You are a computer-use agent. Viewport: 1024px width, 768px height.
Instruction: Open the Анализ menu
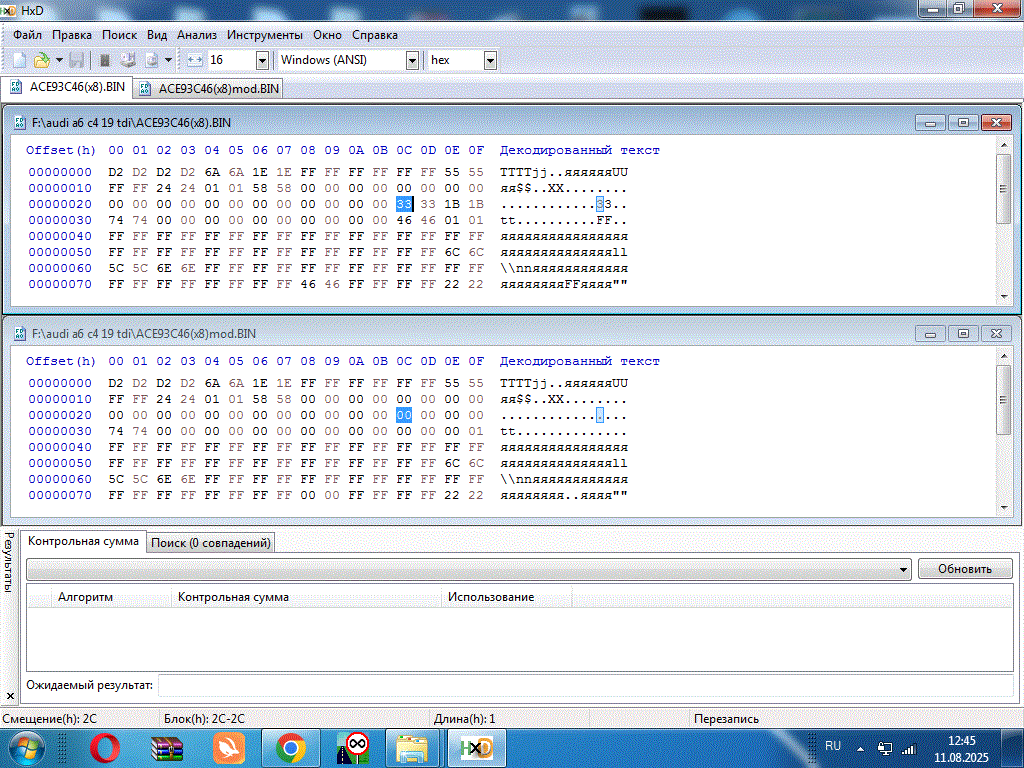tap(197, 35)
